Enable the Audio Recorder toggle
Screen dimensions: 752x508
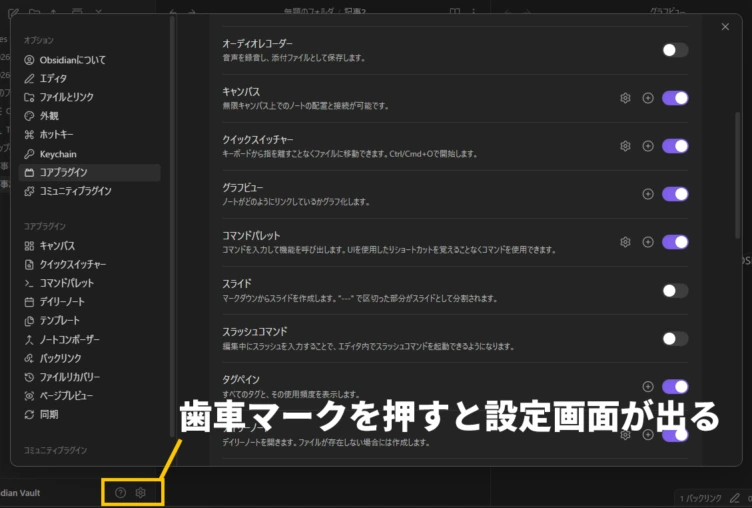tap(675, 50)
